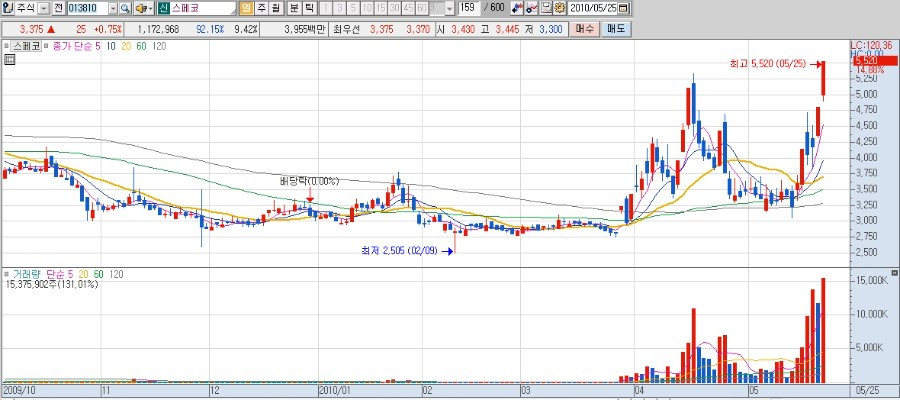Image resolution: width=900 pixels, height=400 pixels.
Task: Select the 1 interval button
Action: point(325,9)
